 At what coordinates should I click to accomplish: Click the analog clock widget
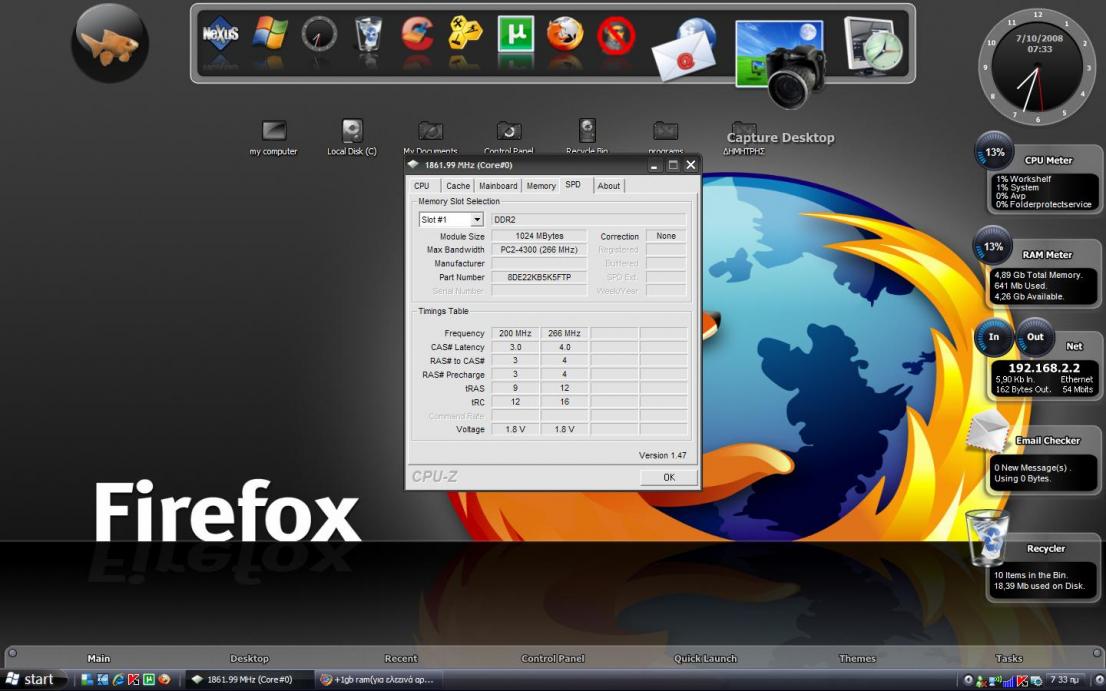1037,68
